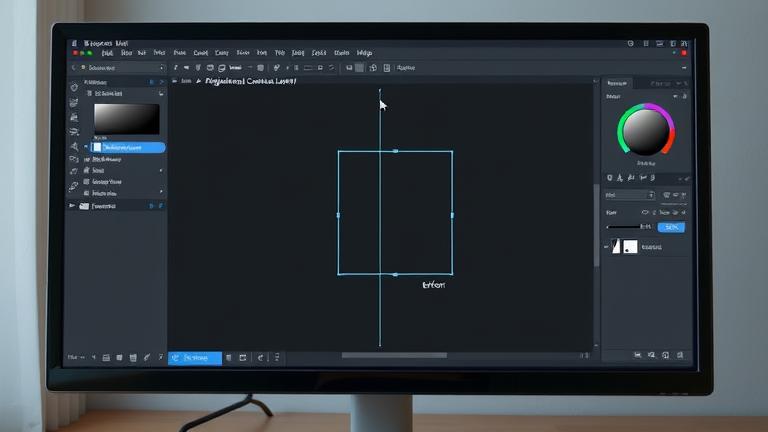Switch to the dimmed second tab of the right panel

(x=659, y=84)
